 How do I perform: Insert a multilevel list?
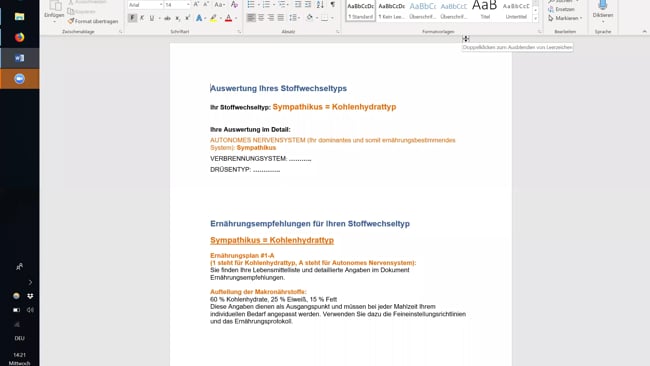[x=282, y=5]
